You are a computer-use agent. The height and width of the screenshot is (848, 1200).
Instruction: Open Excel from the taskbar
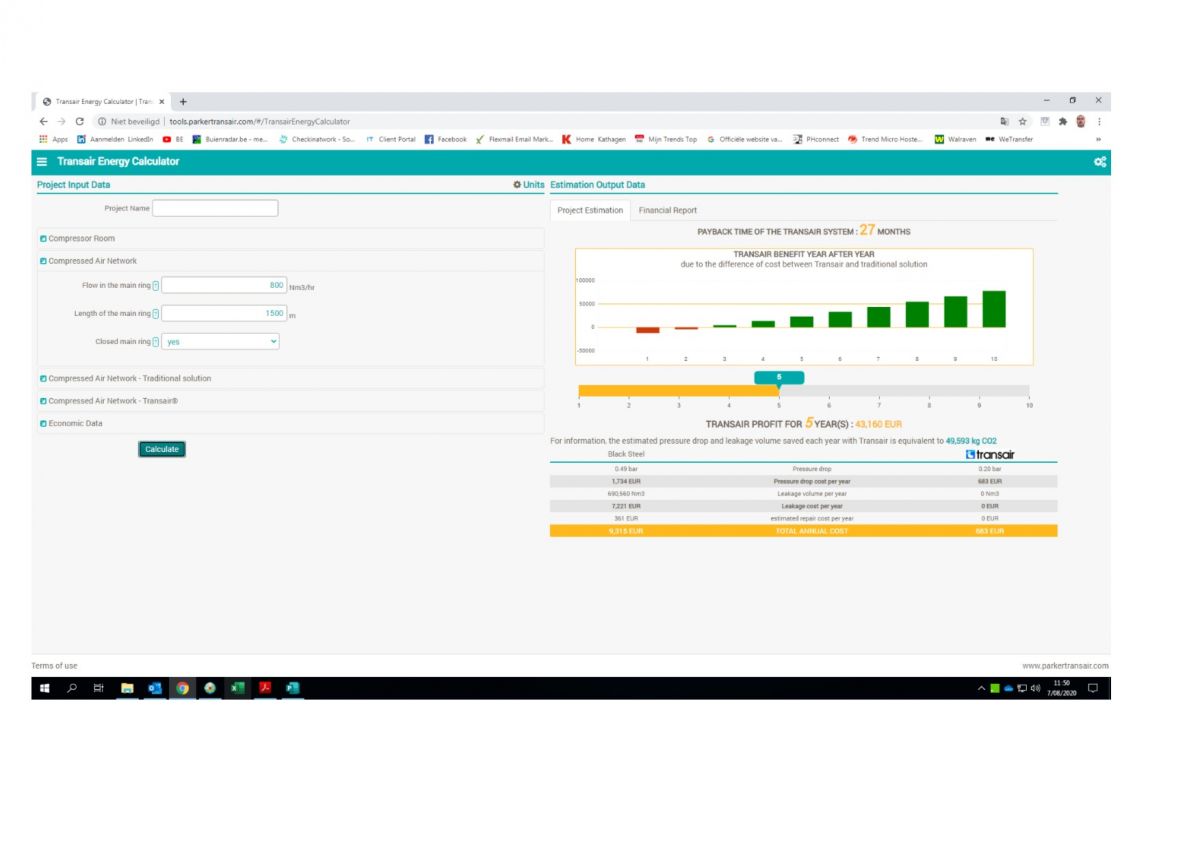click(238, 688)
